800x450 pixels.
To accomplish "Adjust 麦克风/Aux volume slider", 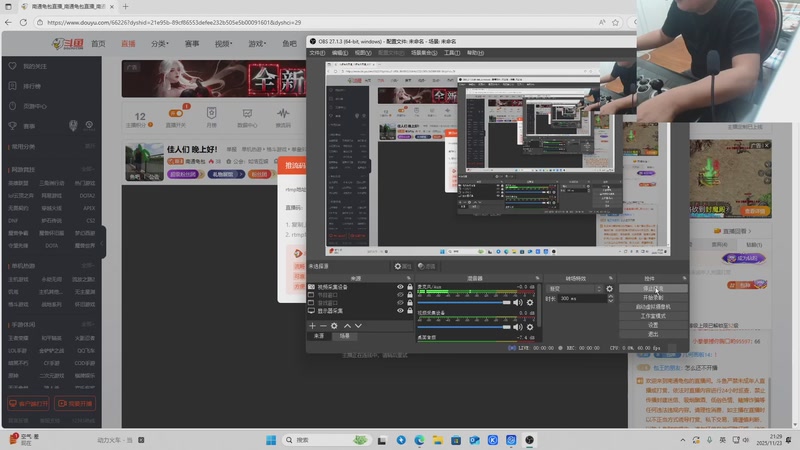I will [464, 303].
